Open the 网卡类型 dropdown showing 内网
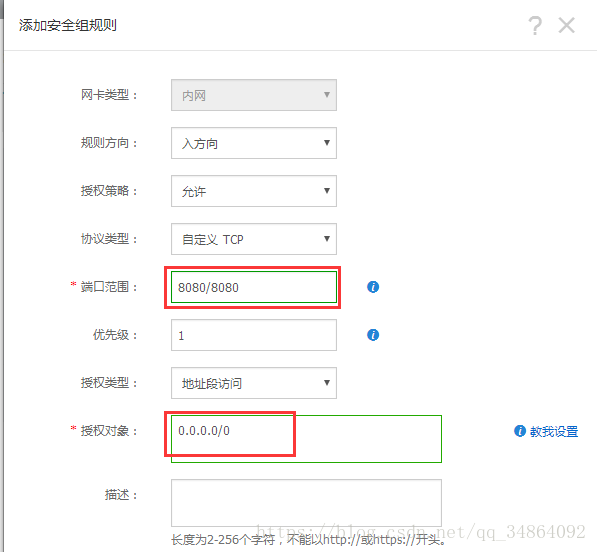The height and width of the screenshot is (552, 597). 254,95
